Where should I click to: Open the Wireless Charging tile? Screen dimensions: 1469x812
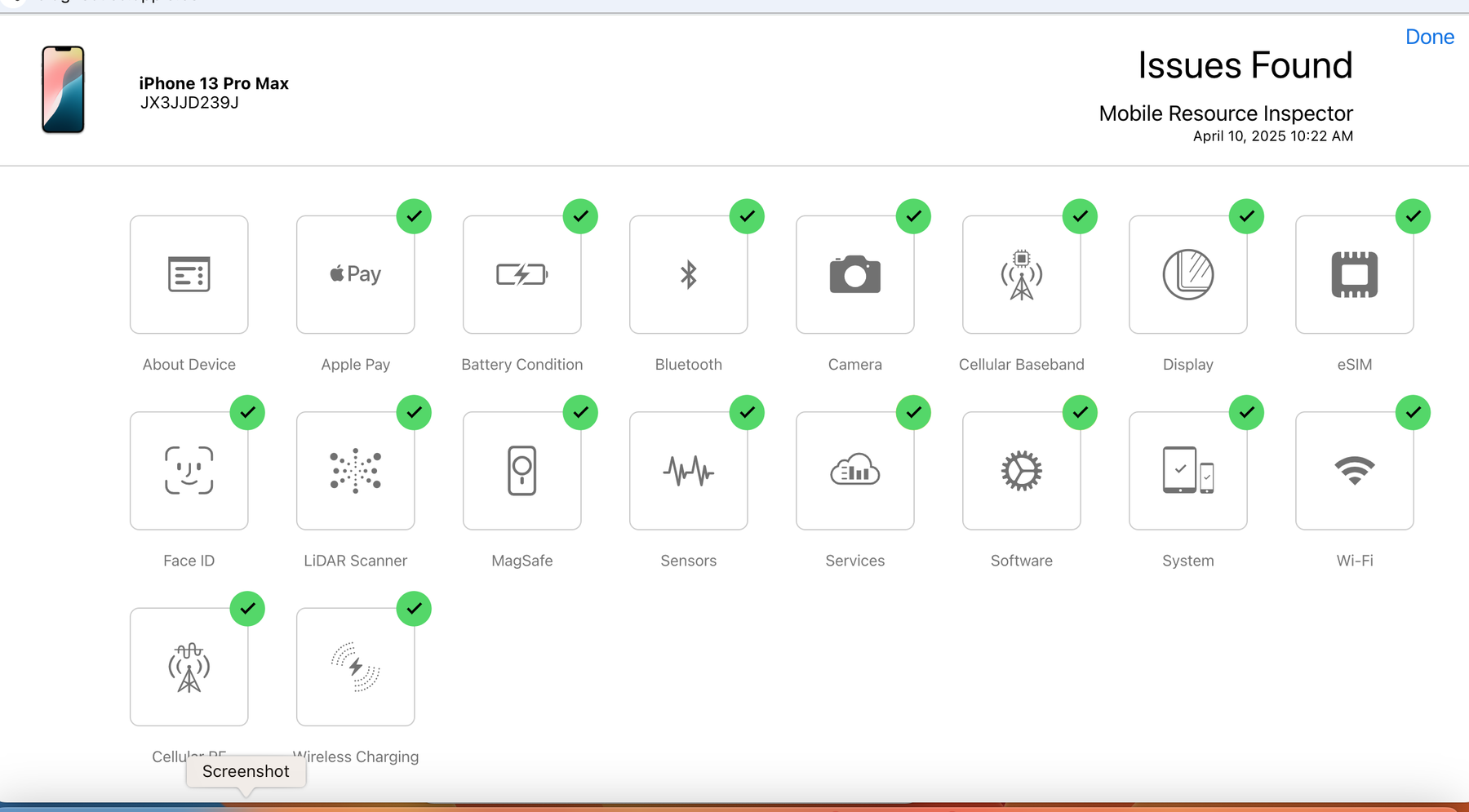355,667
